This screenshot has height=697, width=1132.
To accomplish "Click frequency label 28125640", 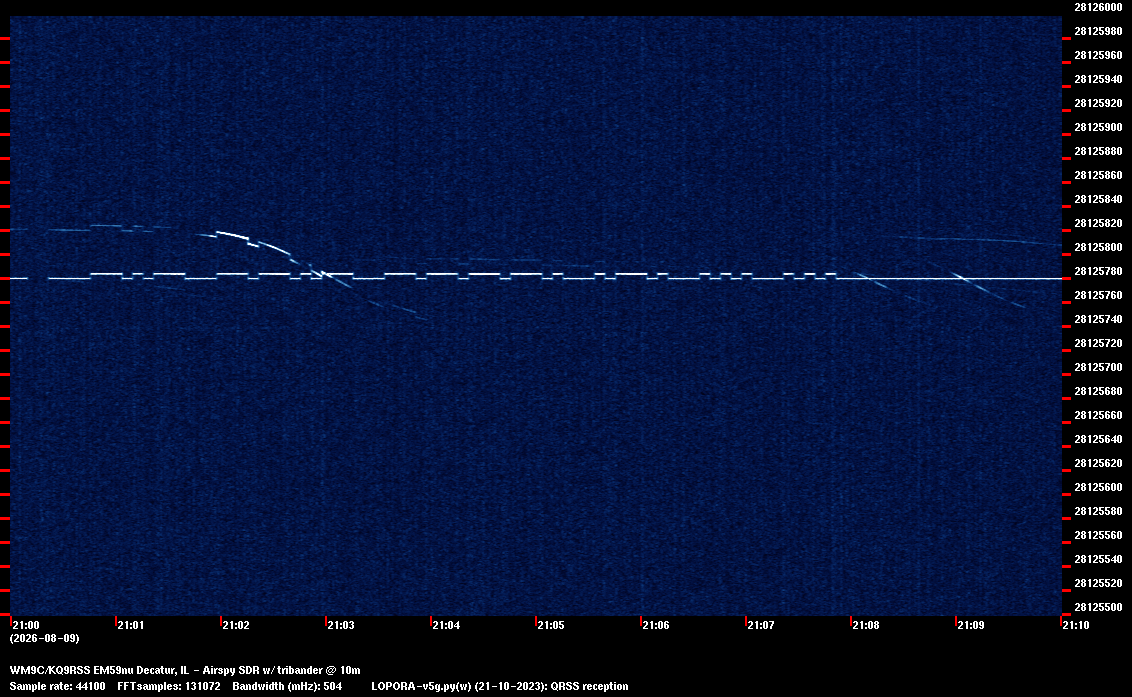I will (1098, 438).
